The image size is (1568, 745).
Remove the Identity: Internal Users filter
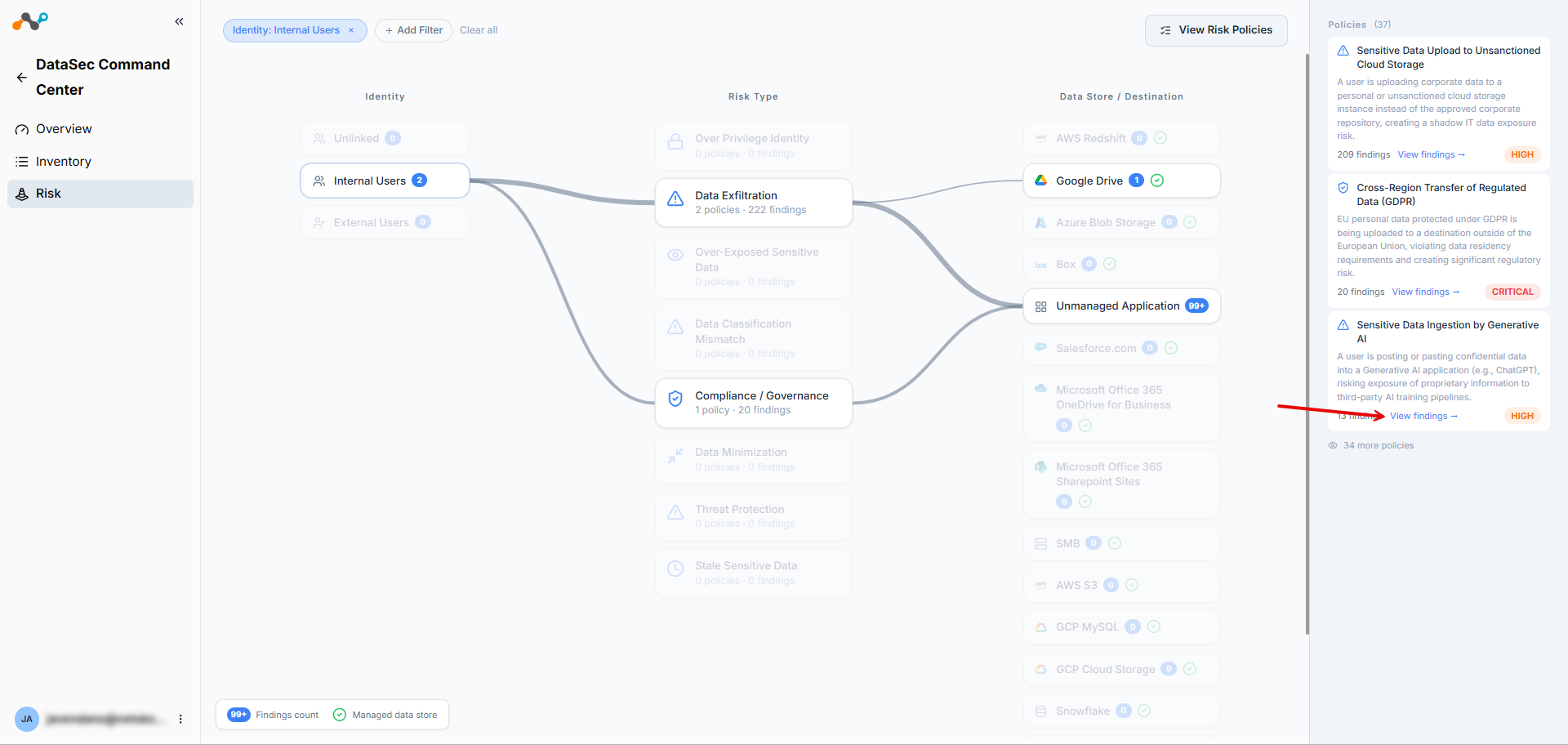[351, 30]
